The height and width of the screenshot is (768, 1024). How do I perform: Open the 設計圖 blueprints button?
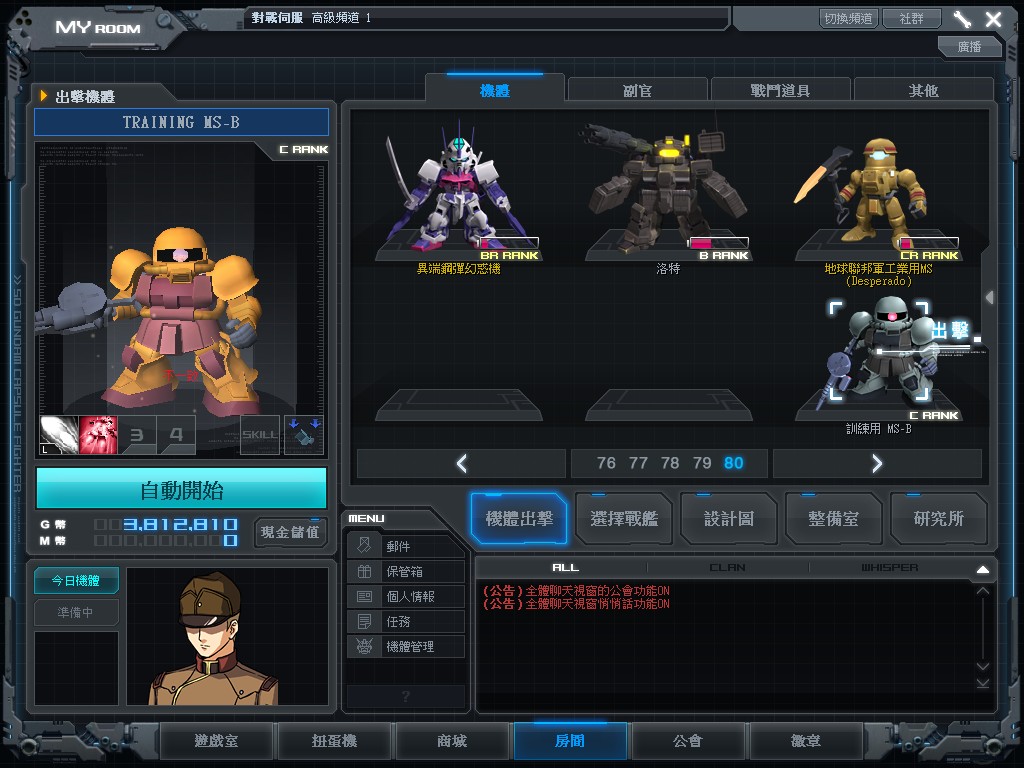click(729, 519)
